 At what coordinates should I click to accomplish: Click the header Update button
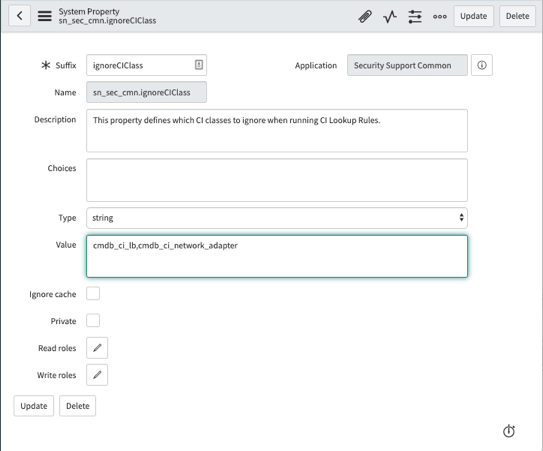click(473, 16)
